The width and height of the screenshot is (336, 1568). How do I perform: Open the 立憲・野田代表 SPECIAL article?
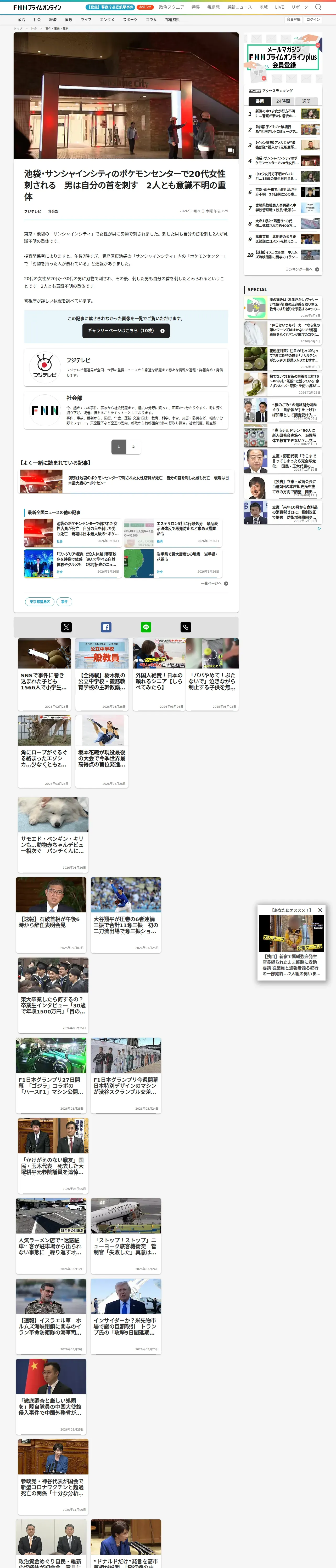[x=282, y=462]
